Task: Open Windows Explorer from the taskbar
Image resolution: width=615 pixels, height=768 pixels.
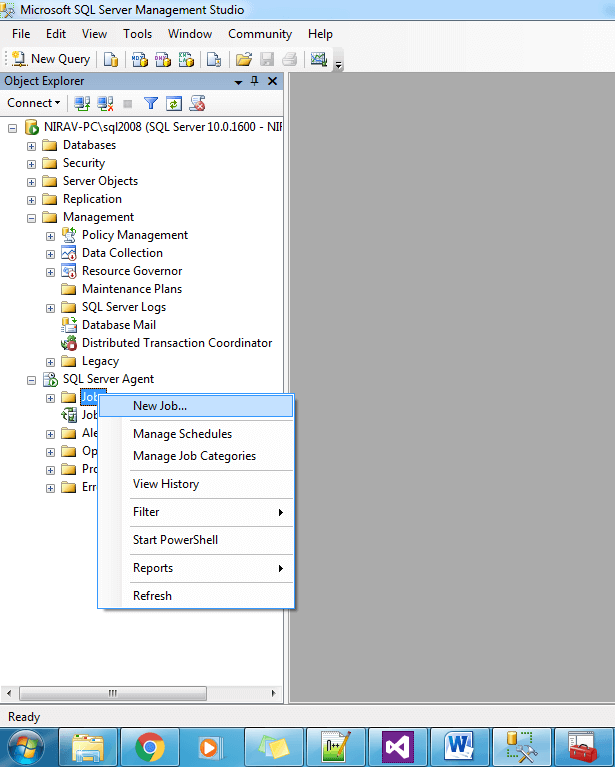Action: pyautogui.click(x=88, y=747)
